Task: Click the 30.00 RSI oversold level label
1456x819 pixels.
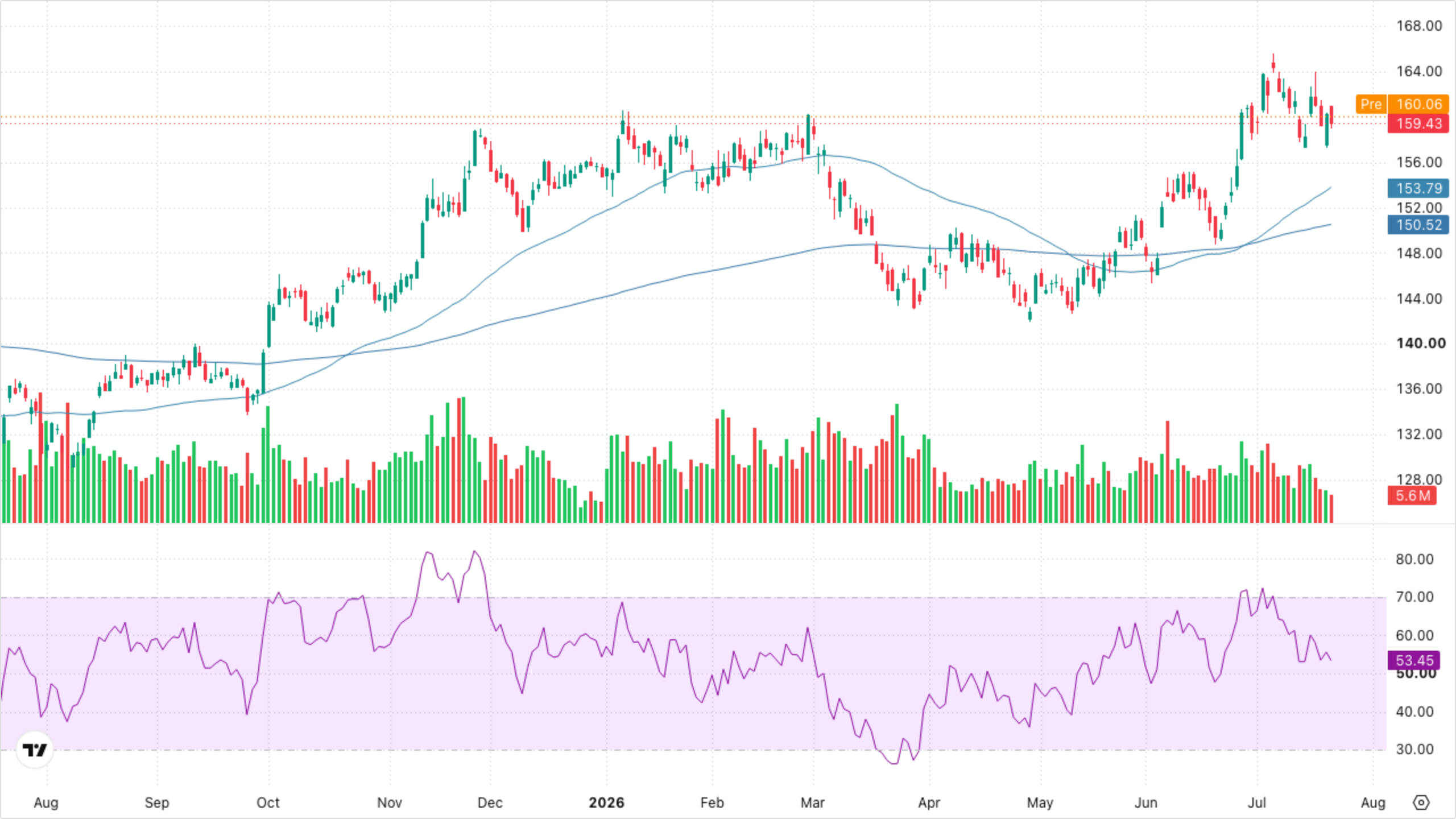Action: point(1414,749)
